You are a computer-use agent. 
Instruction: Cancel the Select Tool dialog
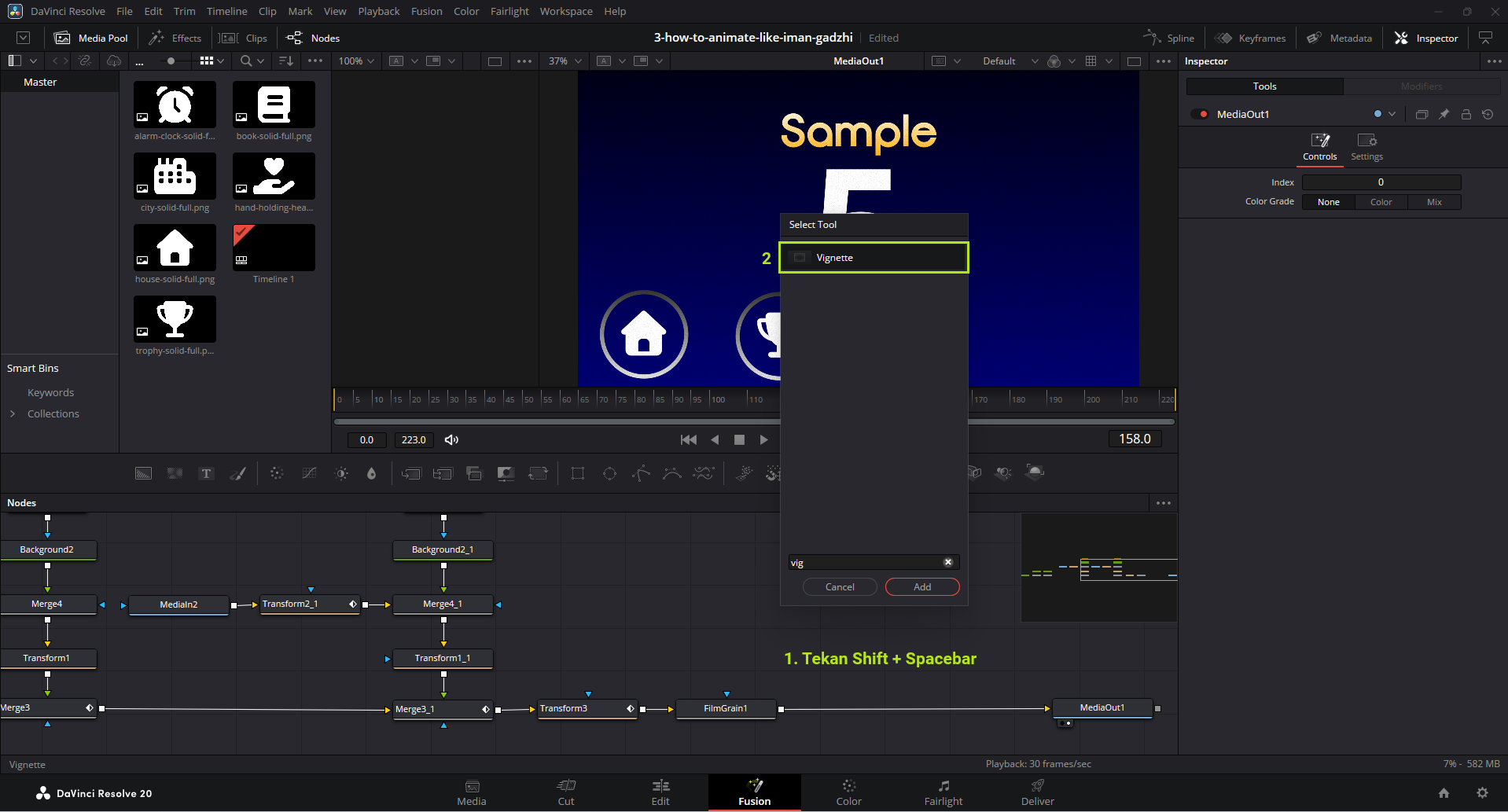(x=839, y=587)
